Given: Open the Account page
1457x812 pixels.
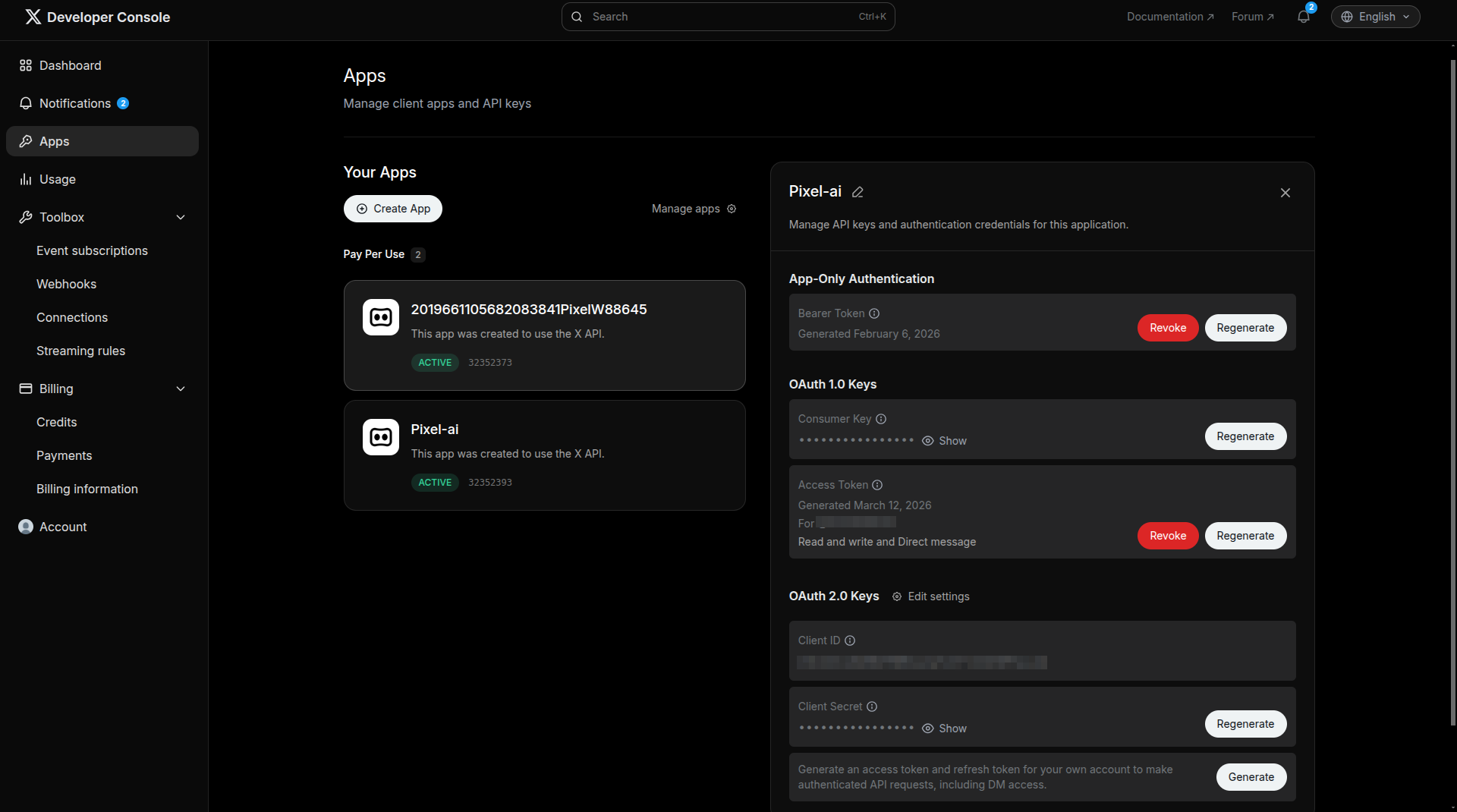Looking at the screenshot, I should coord(102,527).
